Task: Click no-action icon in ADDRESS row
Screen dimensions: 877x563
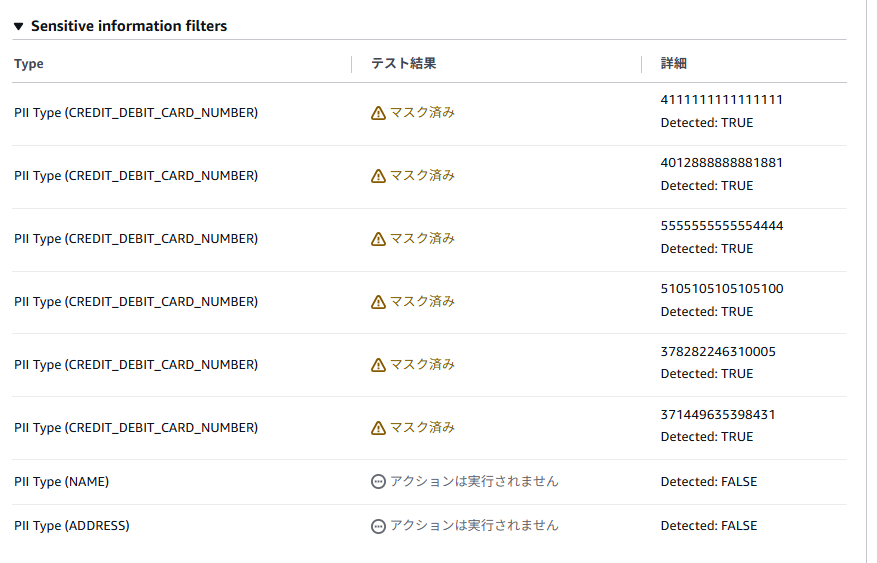Action: [x=378, y=526]
